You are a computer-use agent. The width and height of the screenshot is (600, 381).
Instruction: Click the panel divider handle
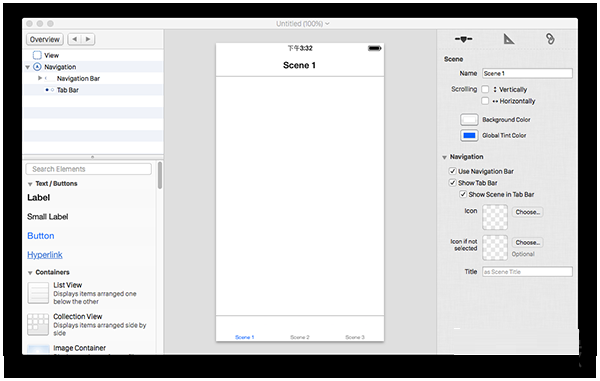point(93,157)
